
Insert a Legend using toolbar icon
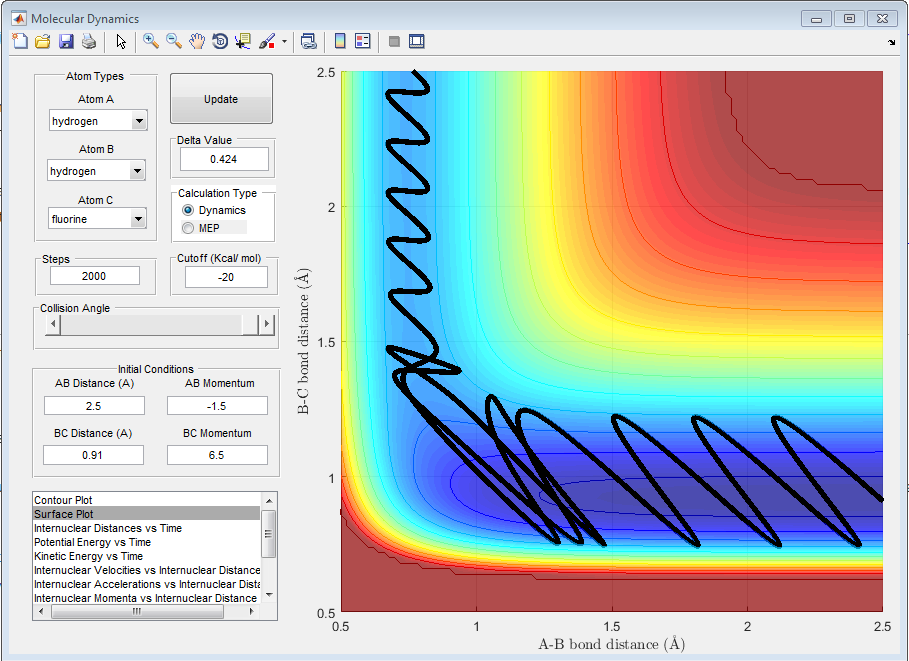point(363,41)
